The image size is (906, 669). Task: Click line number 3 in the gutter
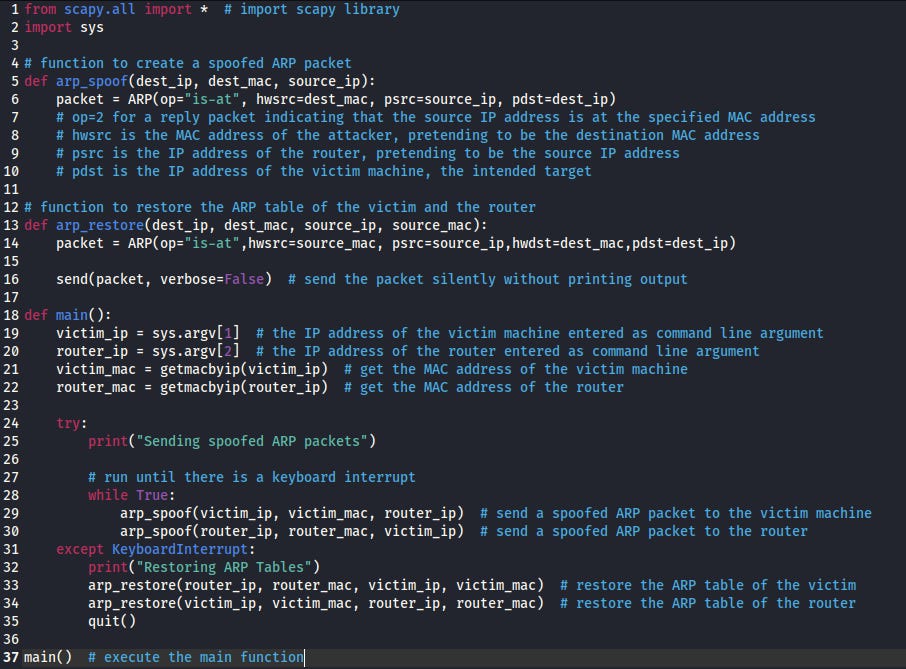click(14, 45)
